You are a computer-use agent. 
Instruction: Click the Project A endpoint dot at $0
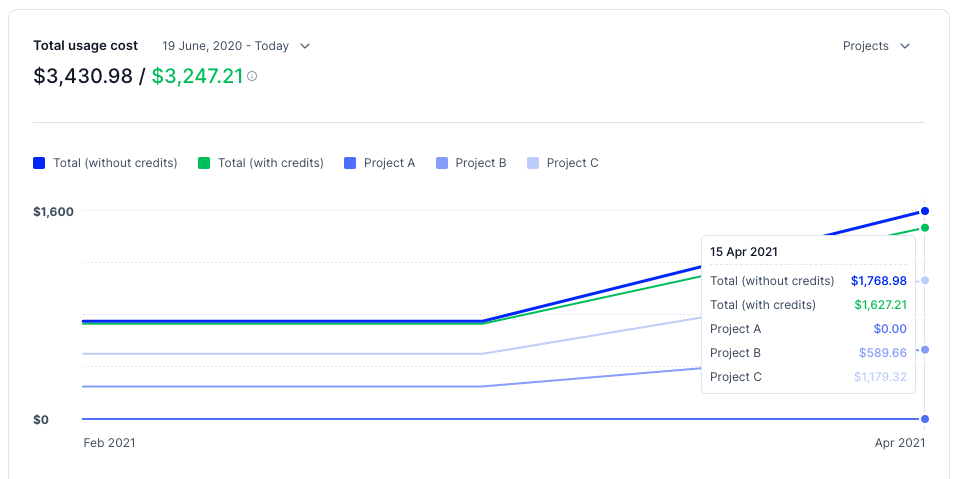[925, 419]
